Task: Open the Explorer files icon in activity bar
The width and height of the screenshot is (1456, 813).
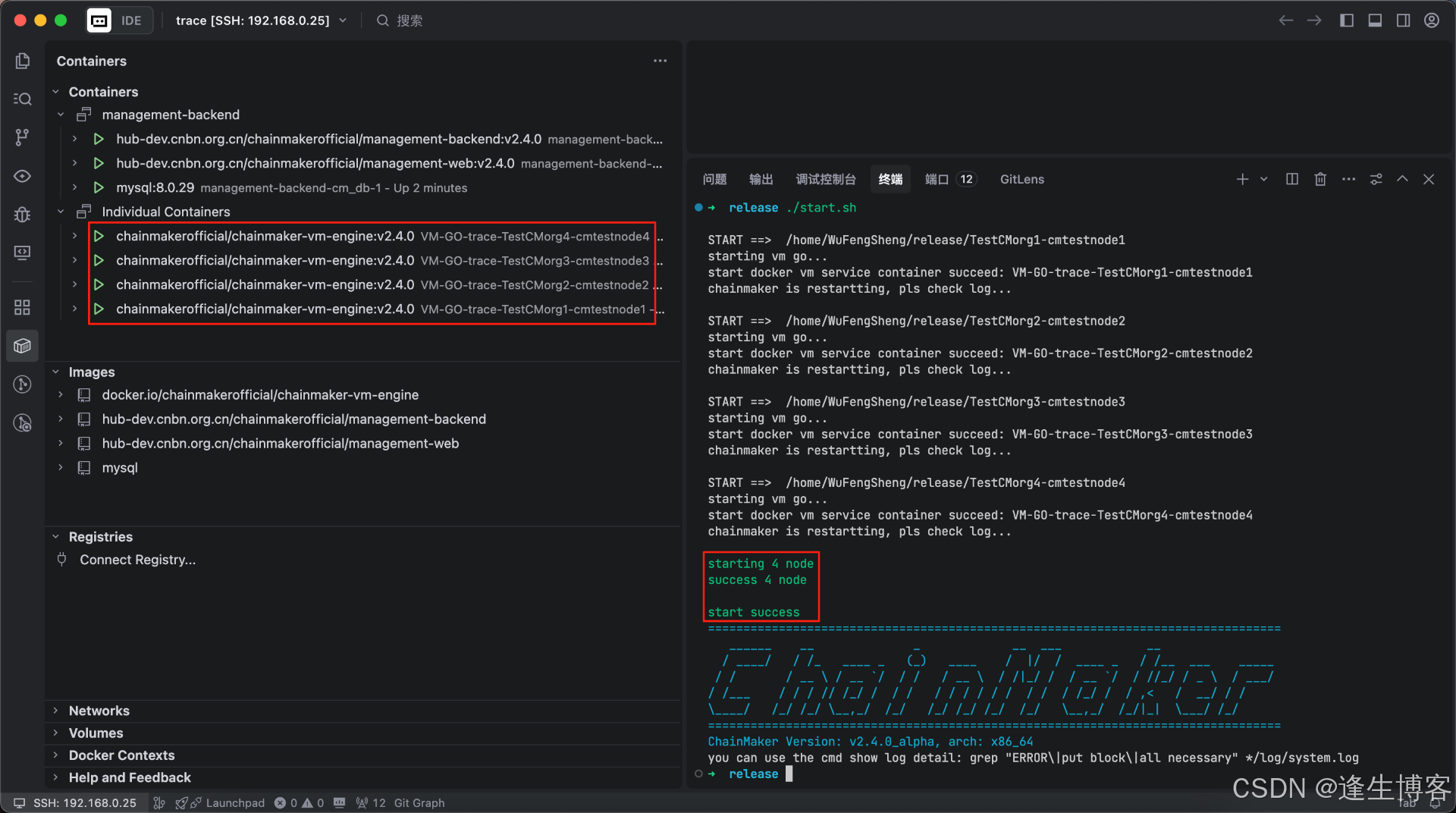Action: pyautogui.click(x=23, y=61)
